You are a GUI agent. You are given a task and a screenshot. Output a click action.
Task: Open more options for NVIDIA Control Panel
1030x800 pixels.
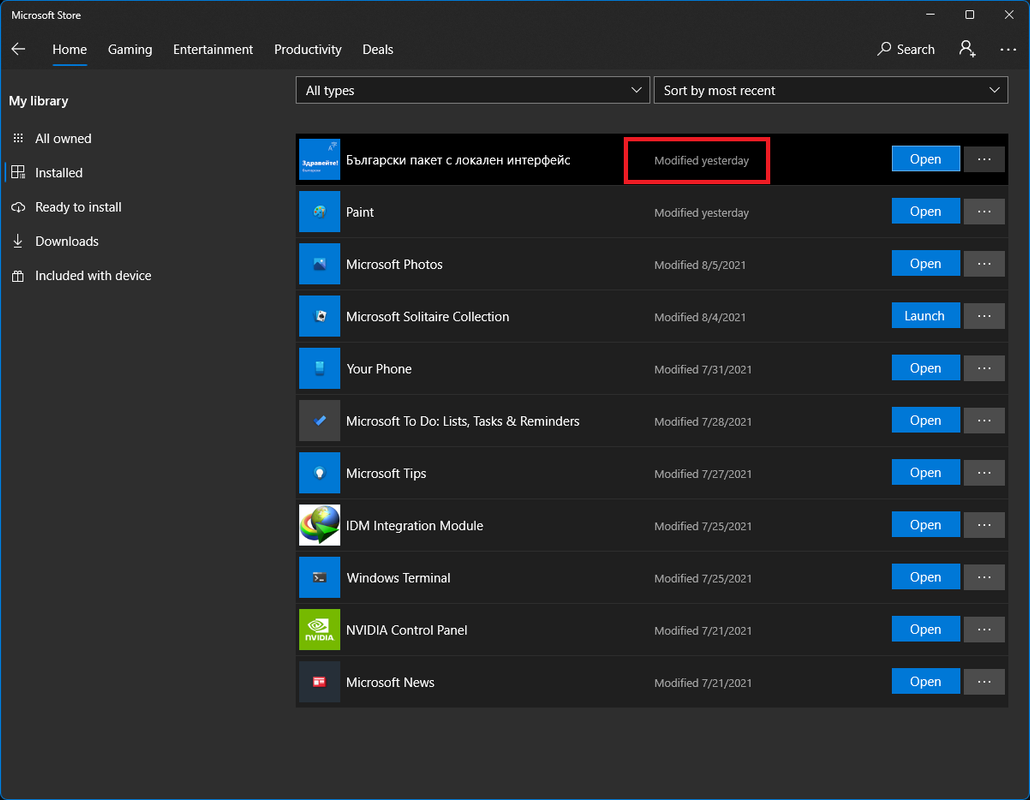click(x=983, y=629)
